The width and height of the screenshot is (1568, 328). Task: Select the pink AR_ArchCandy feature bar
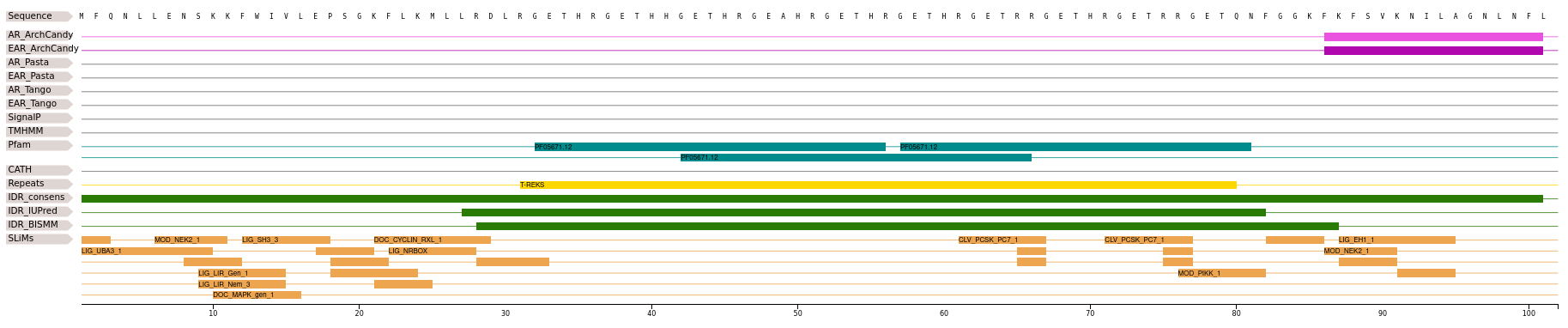click(x=1433, y=37)
